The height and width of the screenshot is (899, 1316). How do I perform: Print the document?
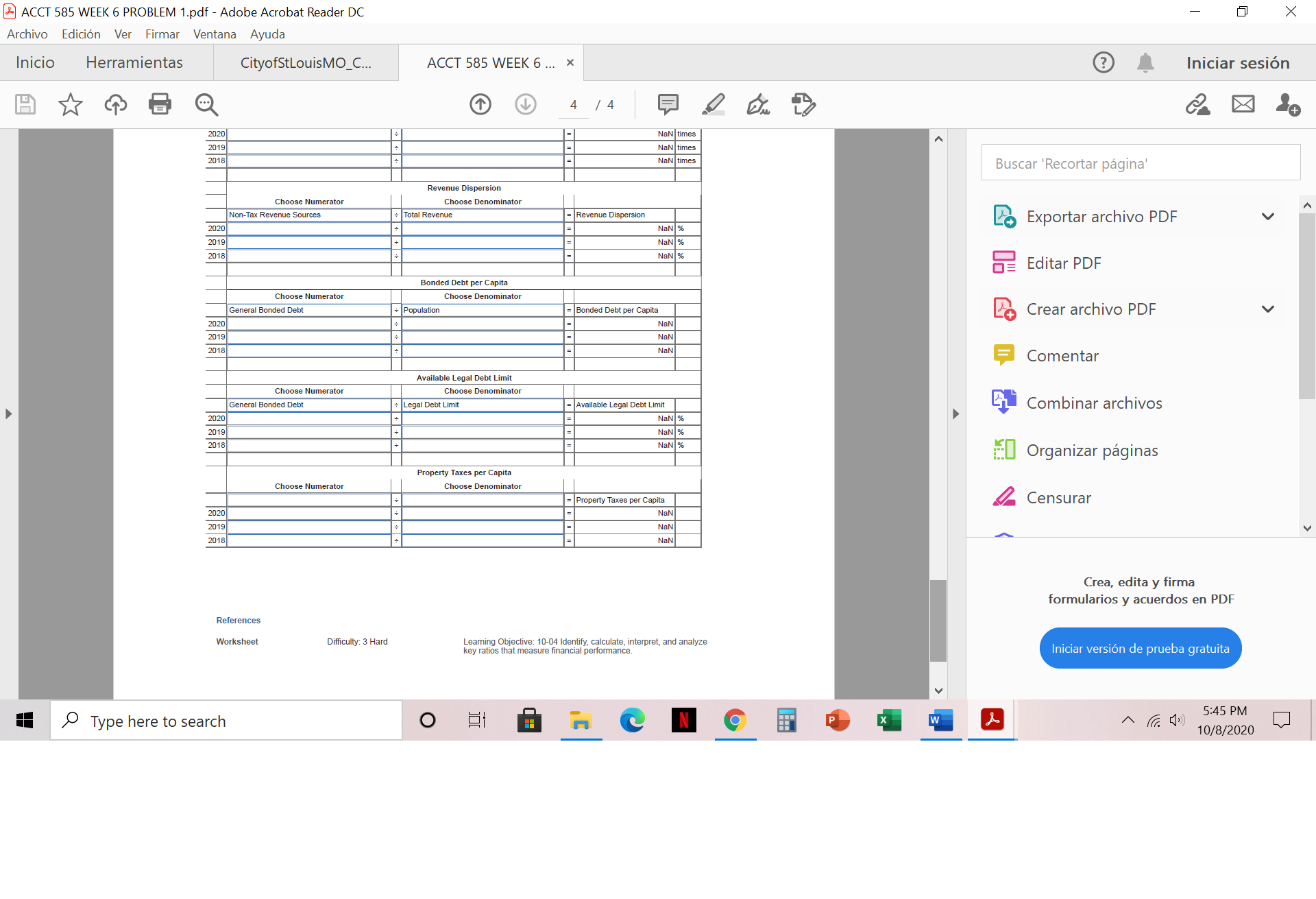(x=160, y=104)
